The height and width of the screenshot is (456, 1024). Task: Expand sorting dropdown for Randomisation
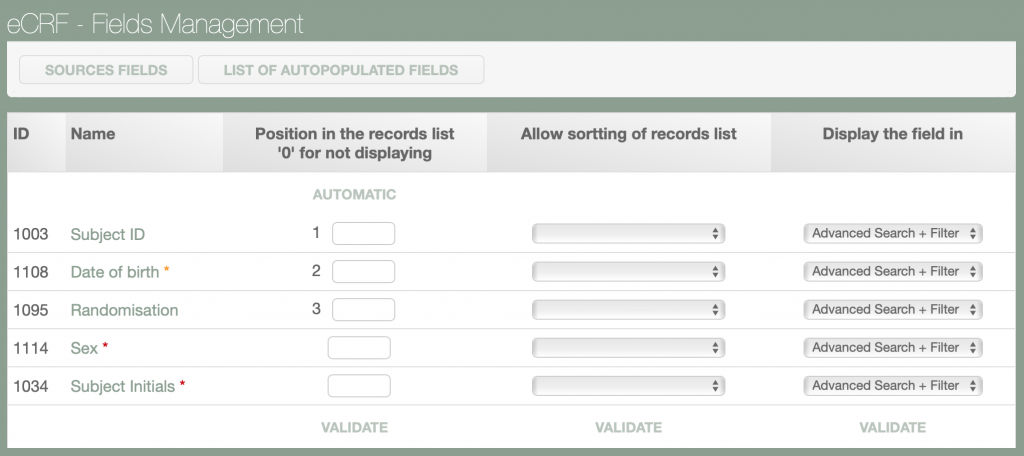(628, 310)
